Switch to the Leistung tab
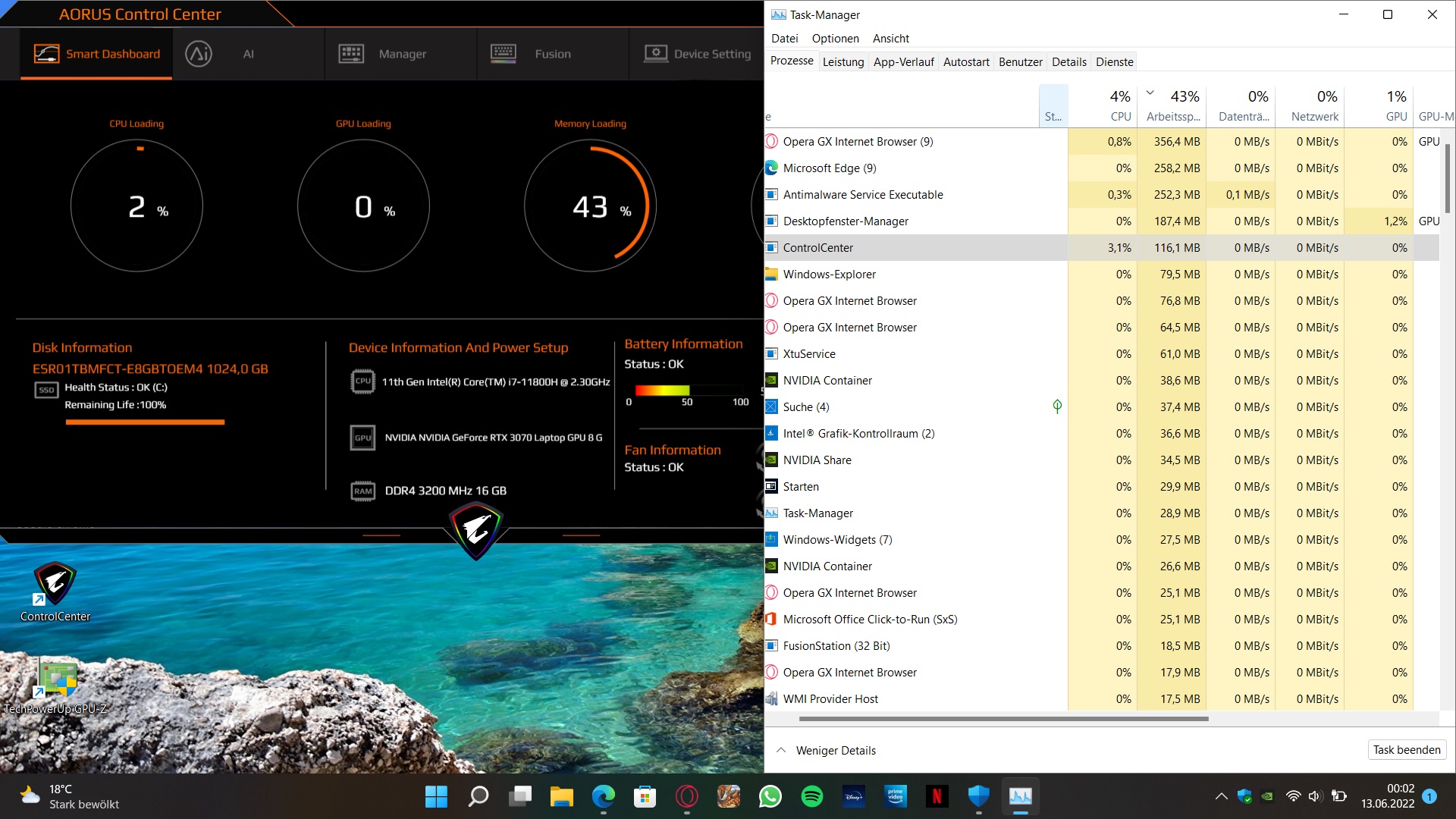1456x819 pixels. coord(843,62)
